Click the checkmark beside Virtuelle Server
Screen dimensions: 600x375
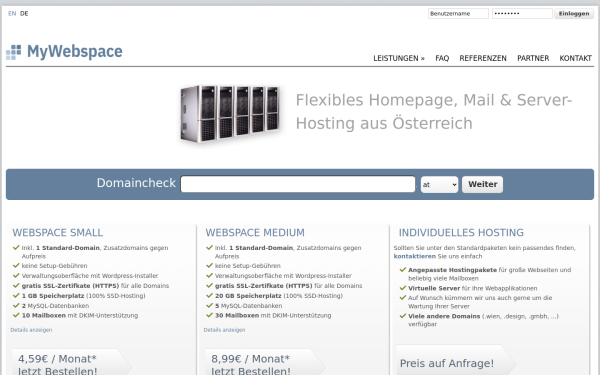(403, 288)
